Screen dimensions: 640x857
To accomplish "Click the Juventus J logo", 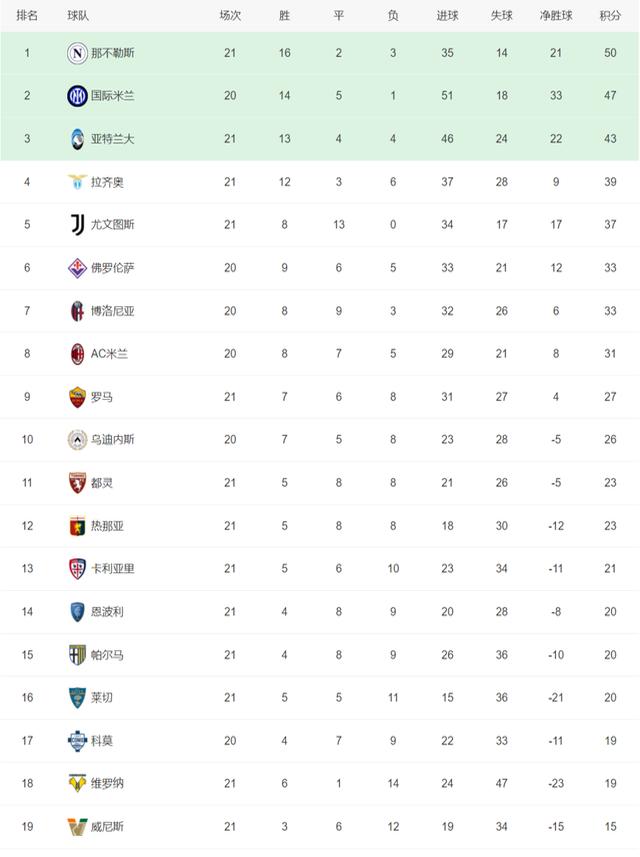I will [x=77, y=225].
